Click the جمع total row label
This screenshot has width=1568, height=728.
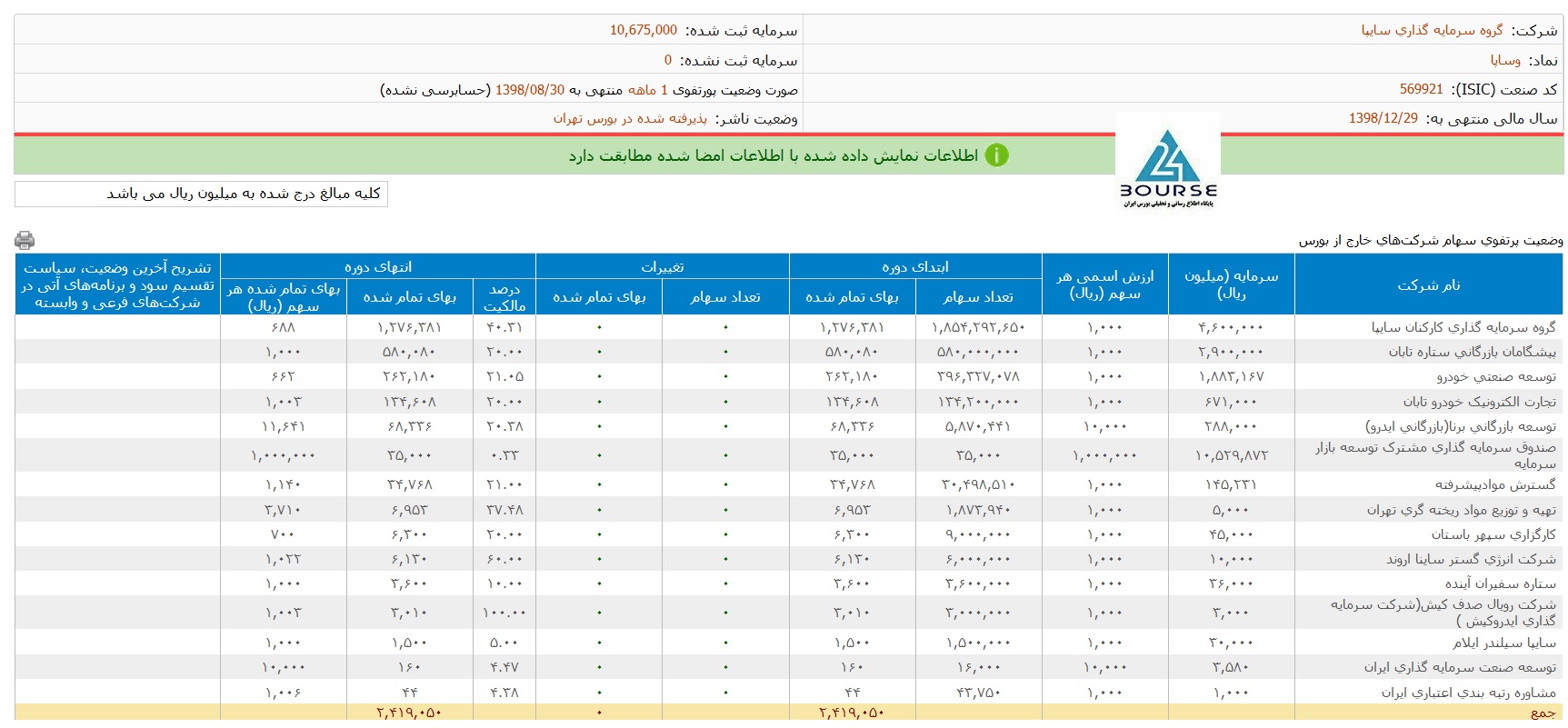coord(1543,713)
